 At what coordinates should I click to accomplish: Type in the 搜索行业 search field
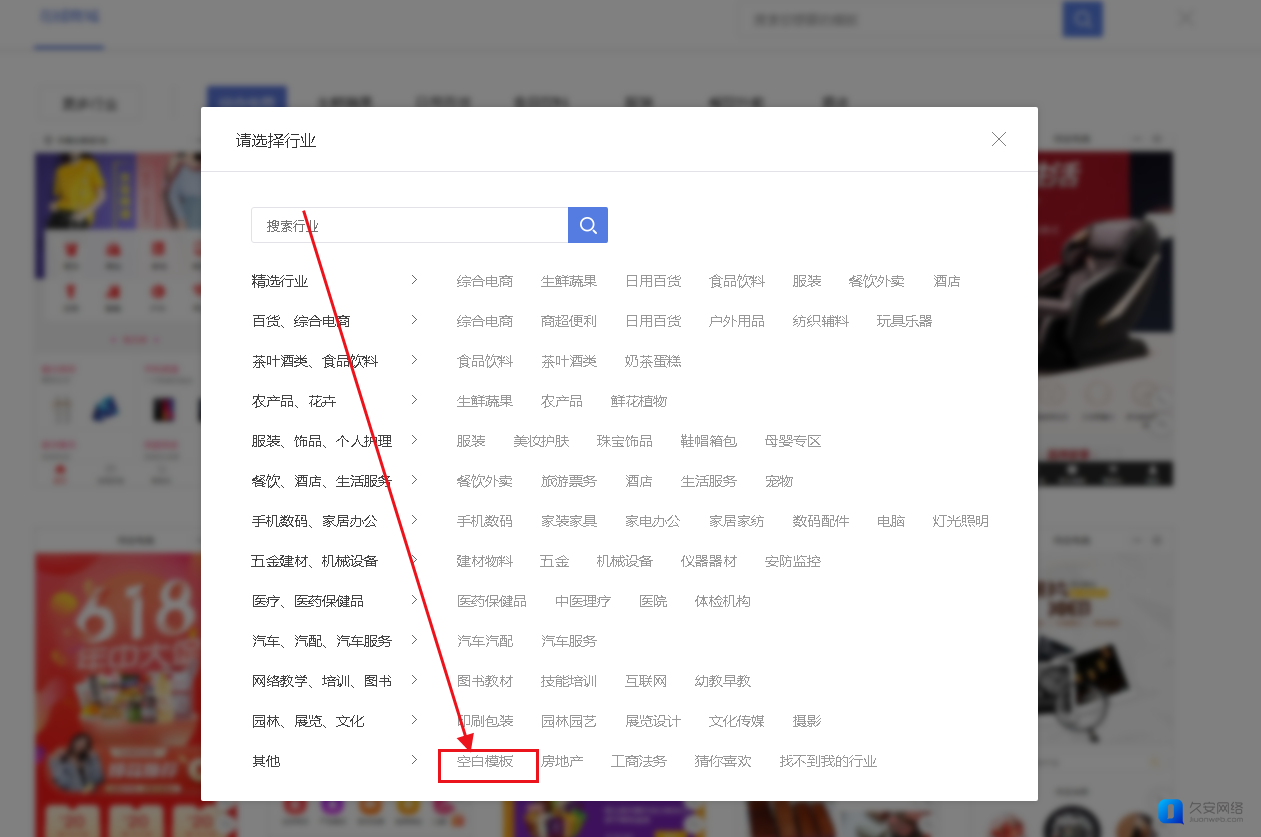(x=410, y=226)
